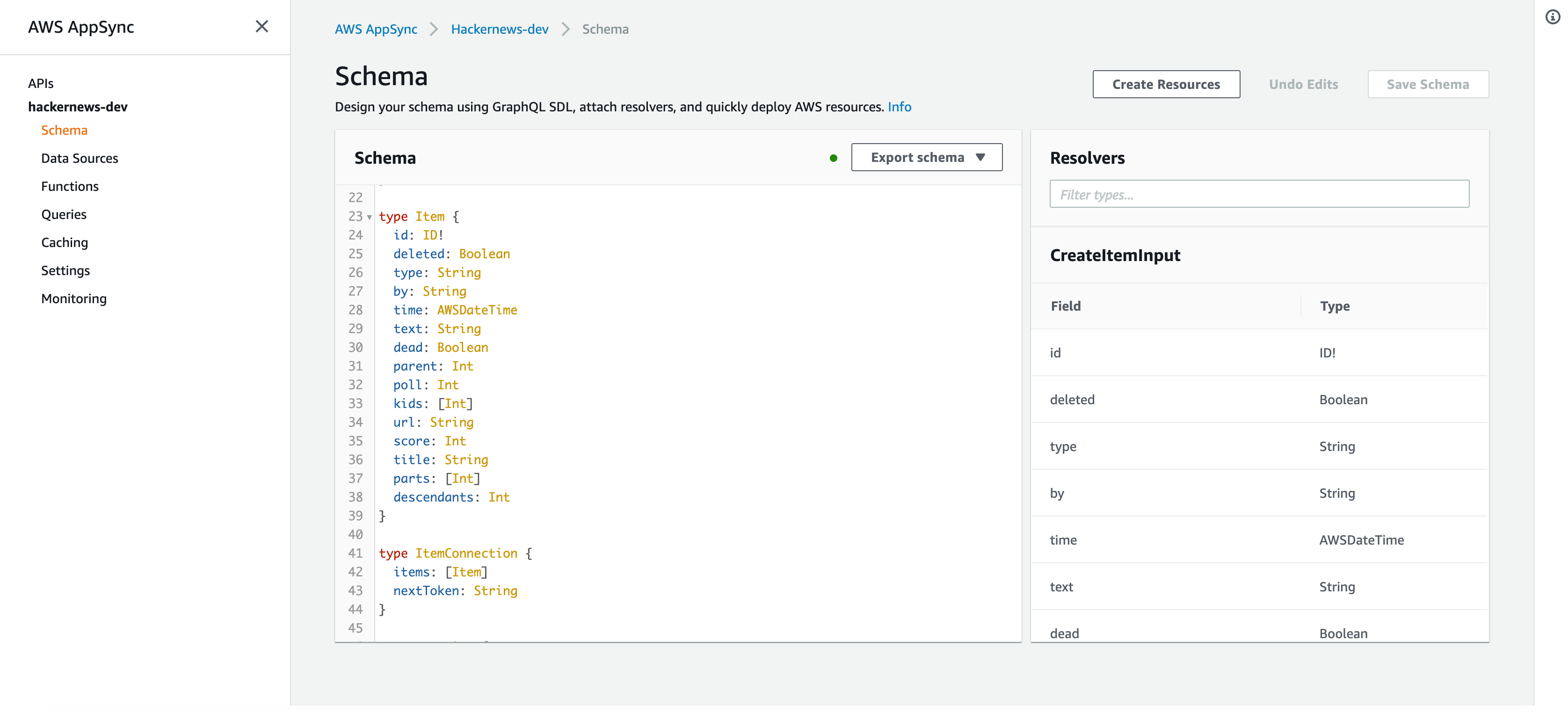Click into the Filter types input field
The image size is (1568, 713).
[x=1259, y=194]
